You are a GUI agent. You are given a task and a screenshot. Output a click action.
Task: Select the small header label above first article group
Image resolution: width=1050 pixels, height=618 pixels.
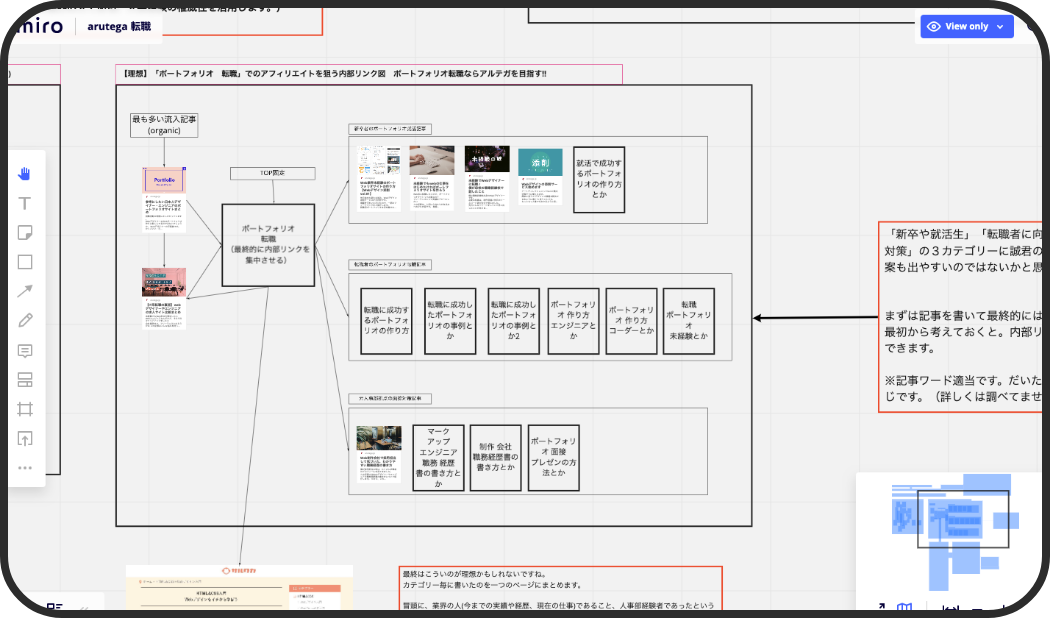click(390, 129)
